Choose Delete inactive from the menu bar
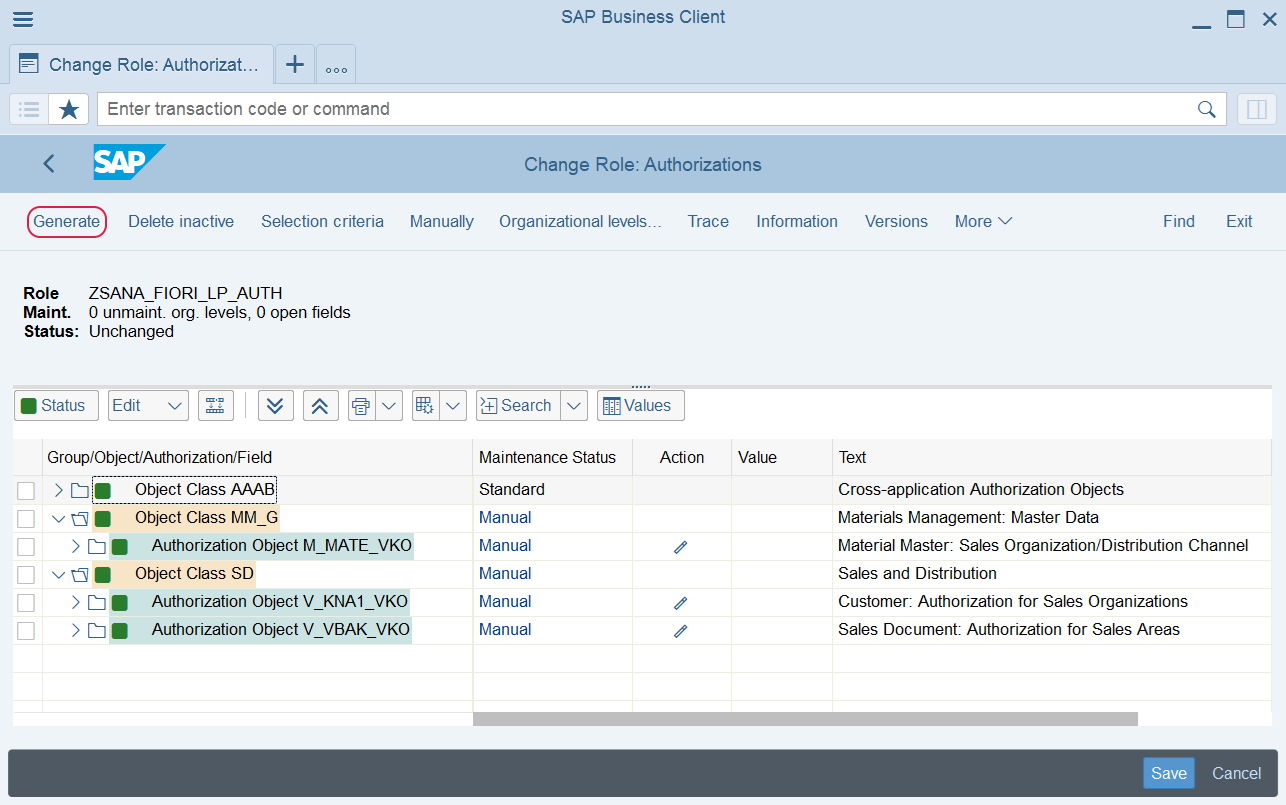 coord(181,221)
